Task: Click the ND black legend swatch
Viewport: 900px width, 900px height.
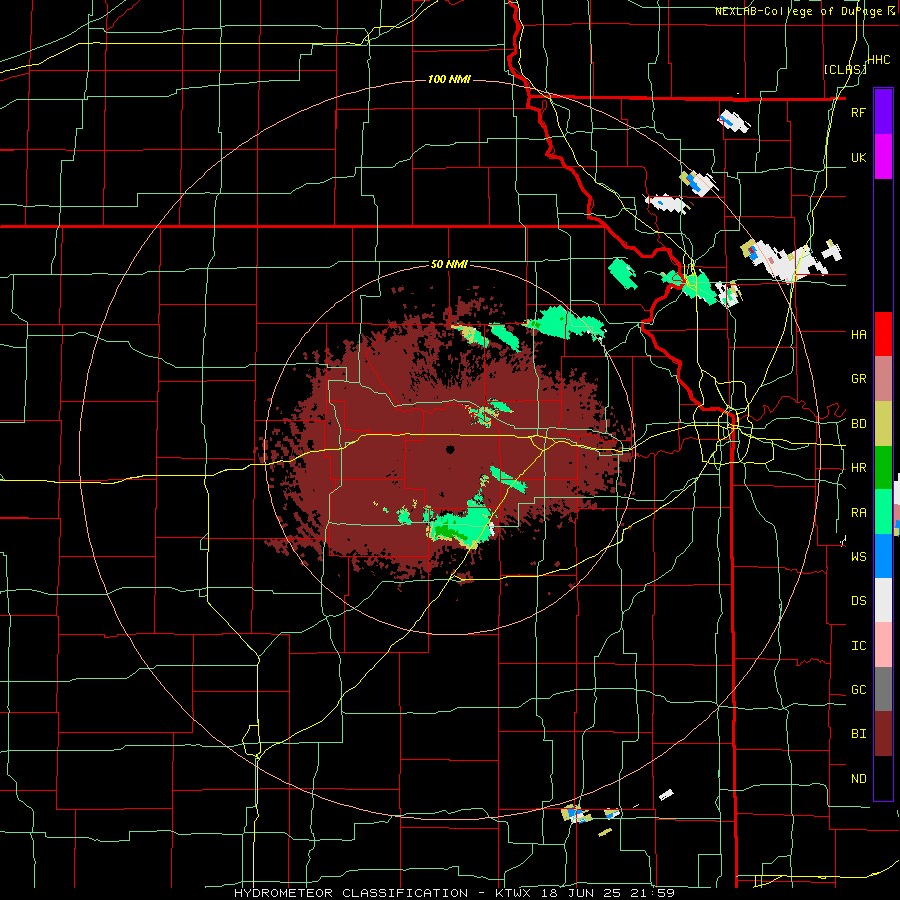Action: click(x=883, y=778)
